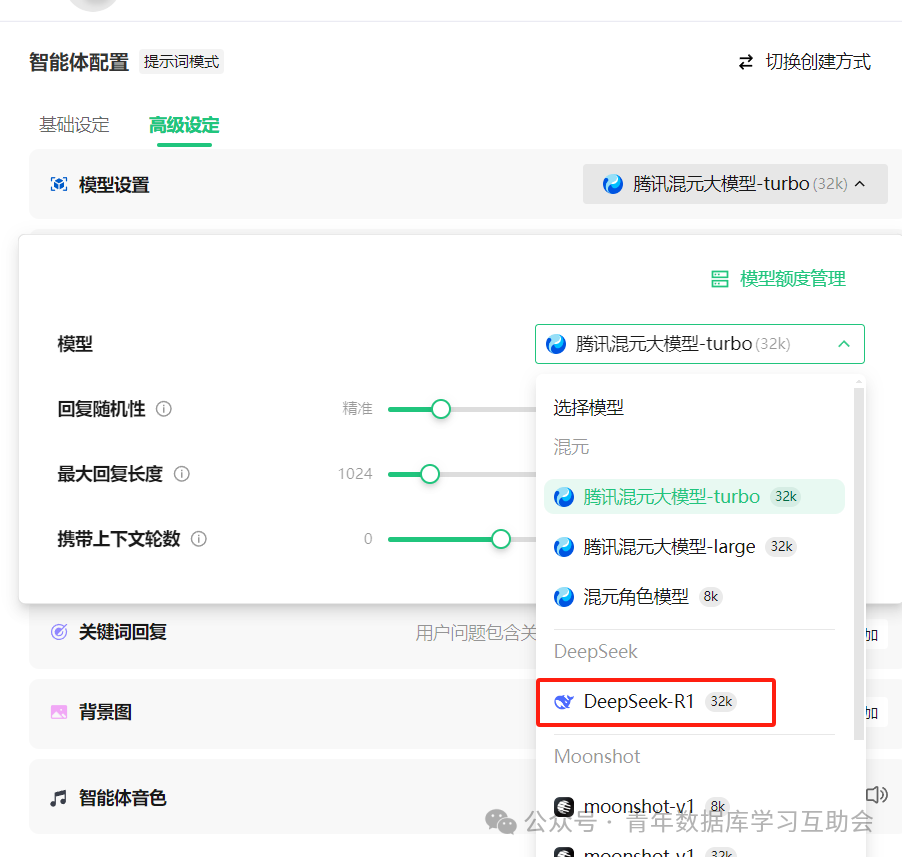Click the 智能体配置 heading
This screenshot has width=902, height=857.
click(79, 62)
